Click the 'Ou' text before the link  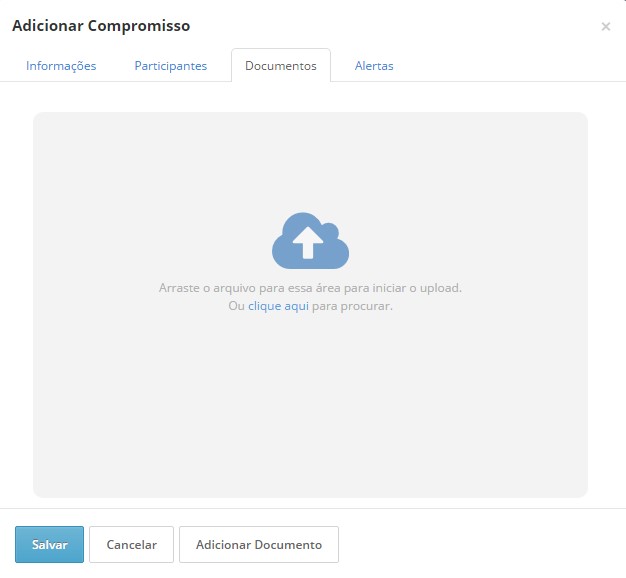coord(236,306)
